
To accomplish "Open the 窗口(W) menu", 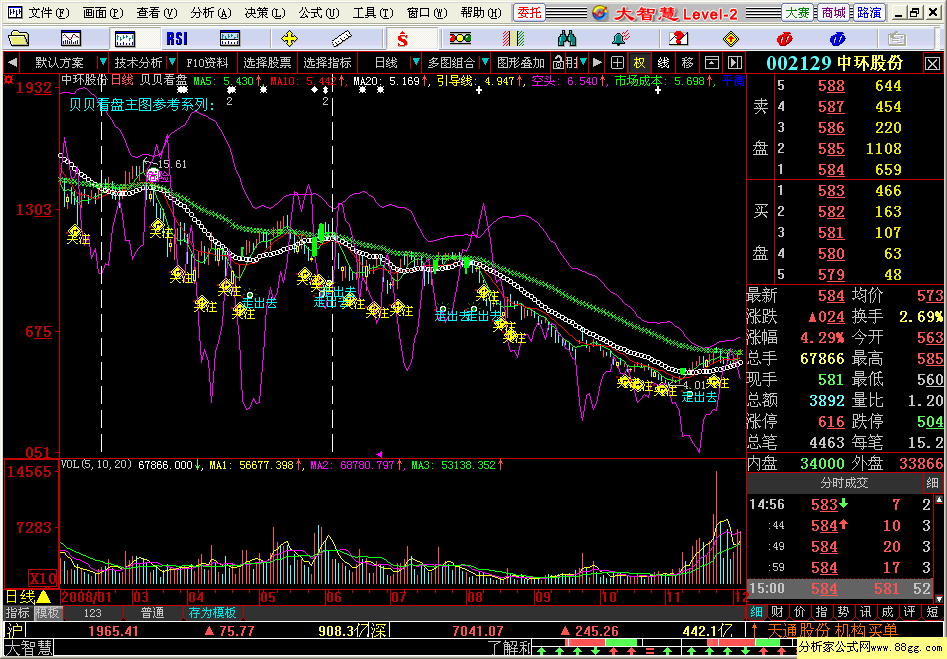I will click(427, 13).
